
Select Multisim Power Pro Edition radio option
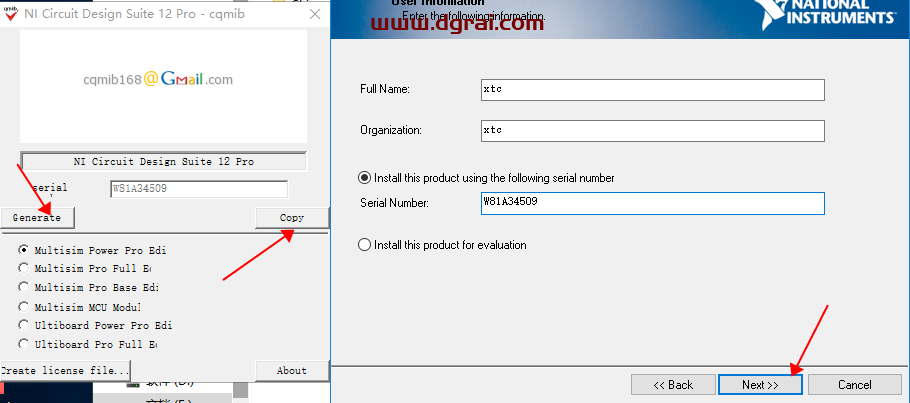coord(24,250)
